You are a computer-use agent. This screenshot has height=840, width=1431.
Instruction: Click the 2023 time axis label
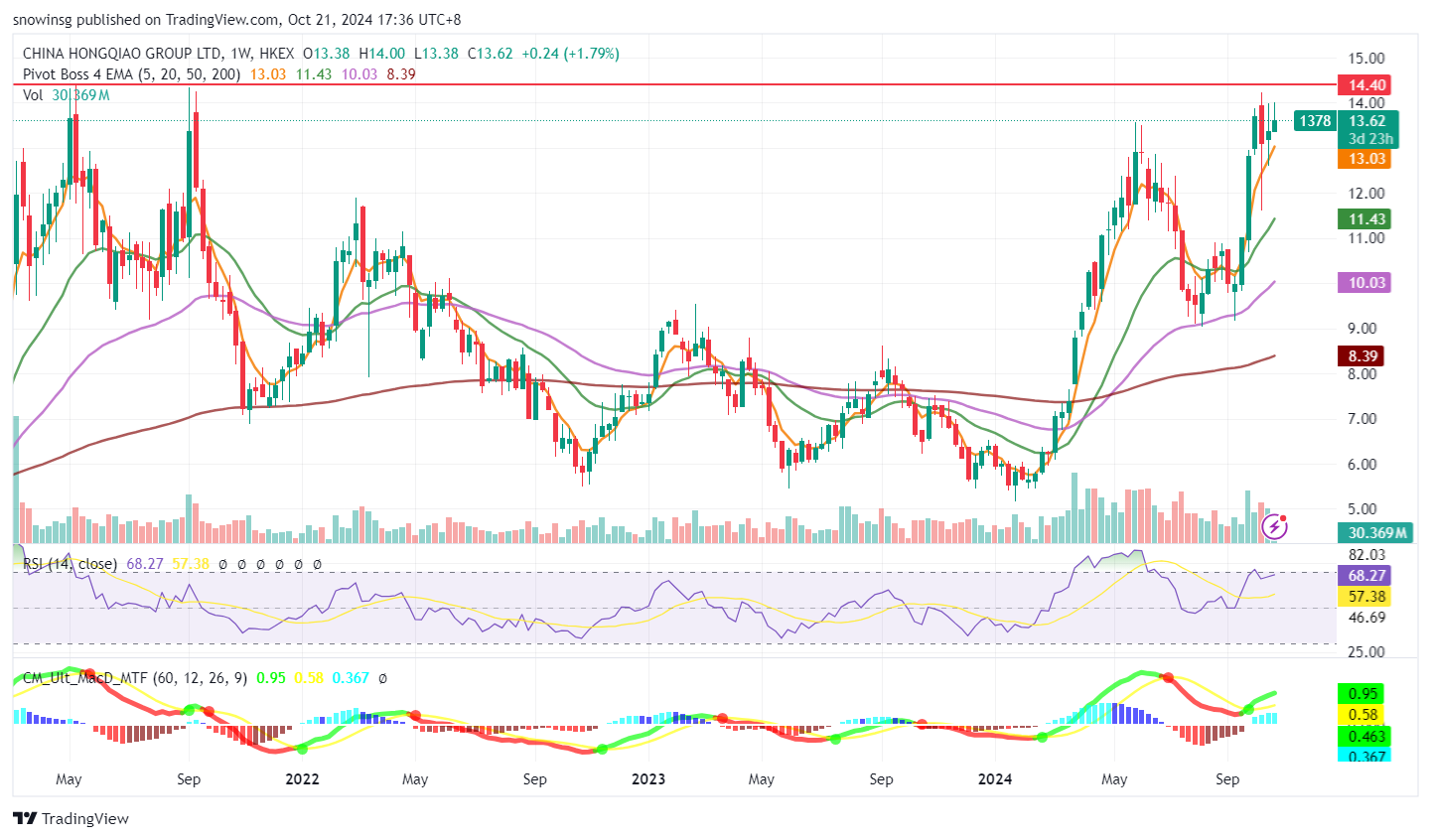[x=648, y=779]
